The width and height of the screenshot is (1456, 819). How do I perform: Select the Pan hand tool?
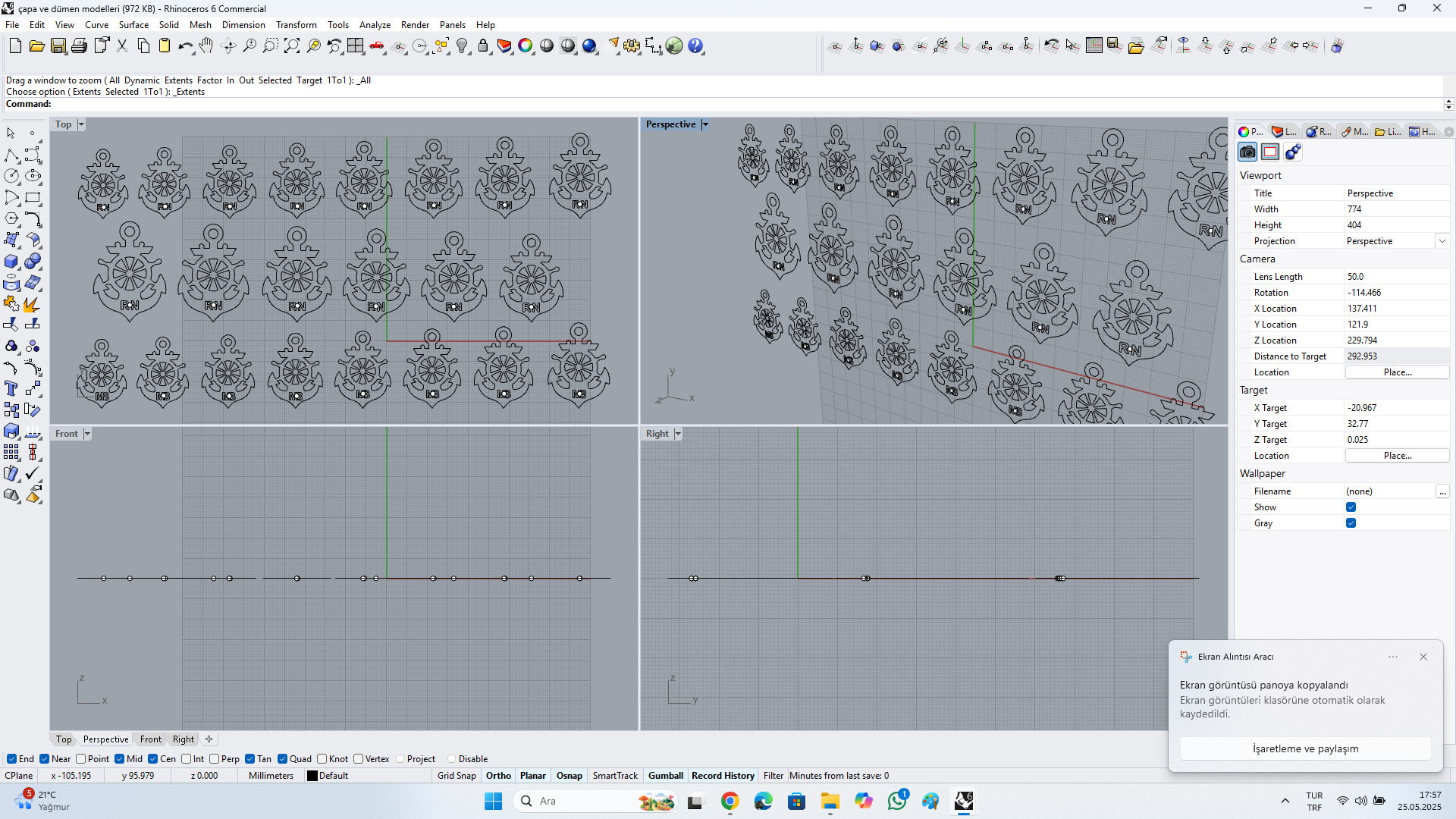pyautogui.click(x=206, y=46)
